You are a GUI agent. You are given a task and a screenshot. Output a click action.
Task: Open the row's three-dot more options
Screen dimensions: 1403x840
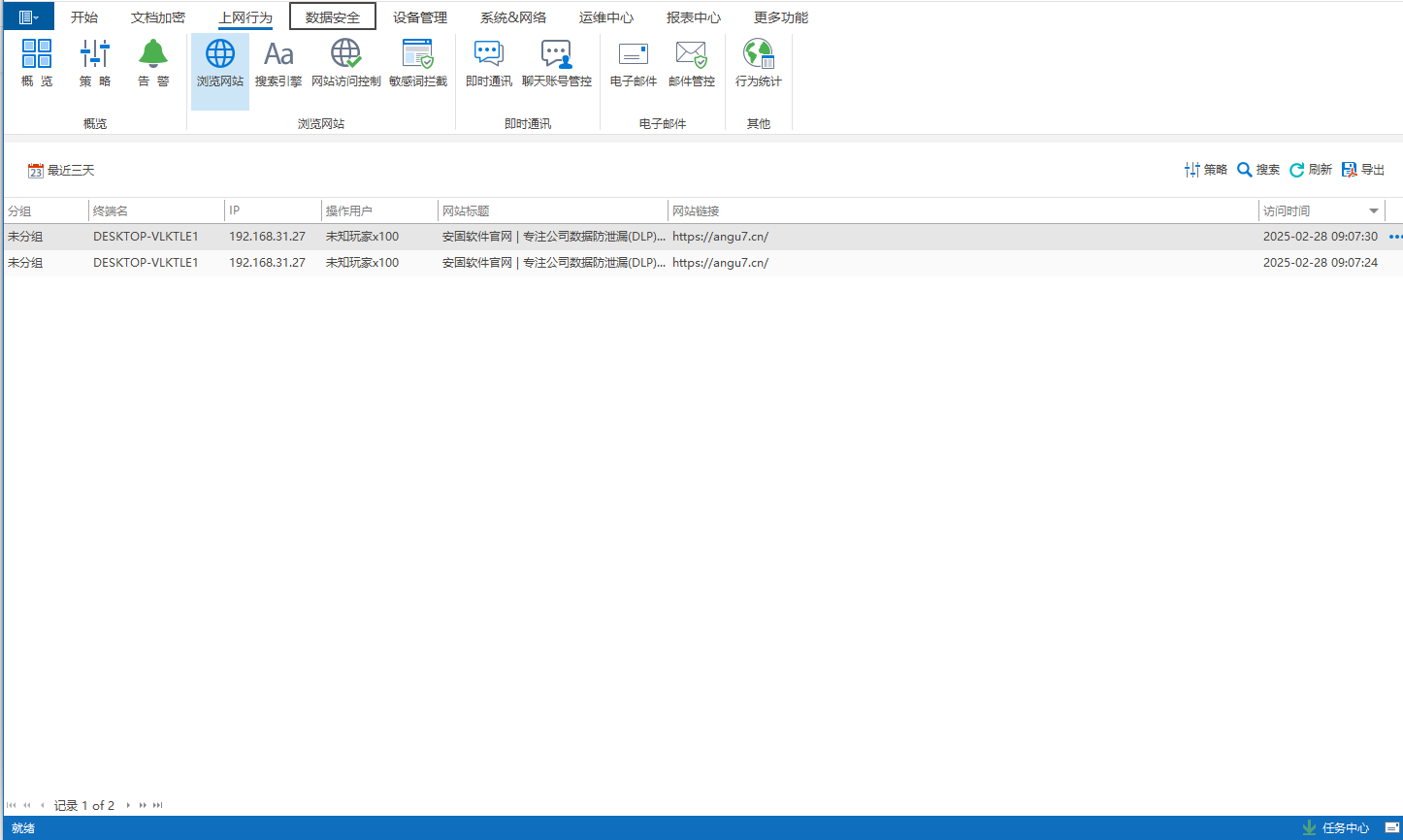[x=1395, y=237]
